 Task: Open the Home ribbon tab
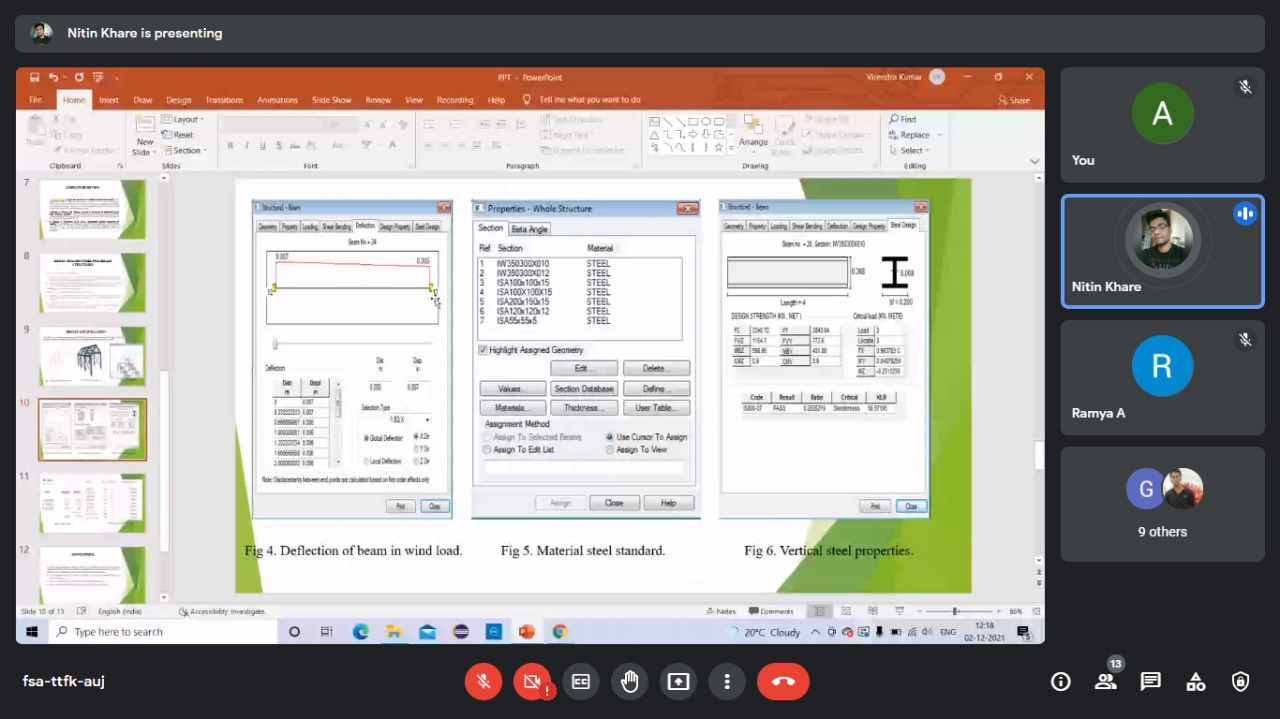[74, 100]
